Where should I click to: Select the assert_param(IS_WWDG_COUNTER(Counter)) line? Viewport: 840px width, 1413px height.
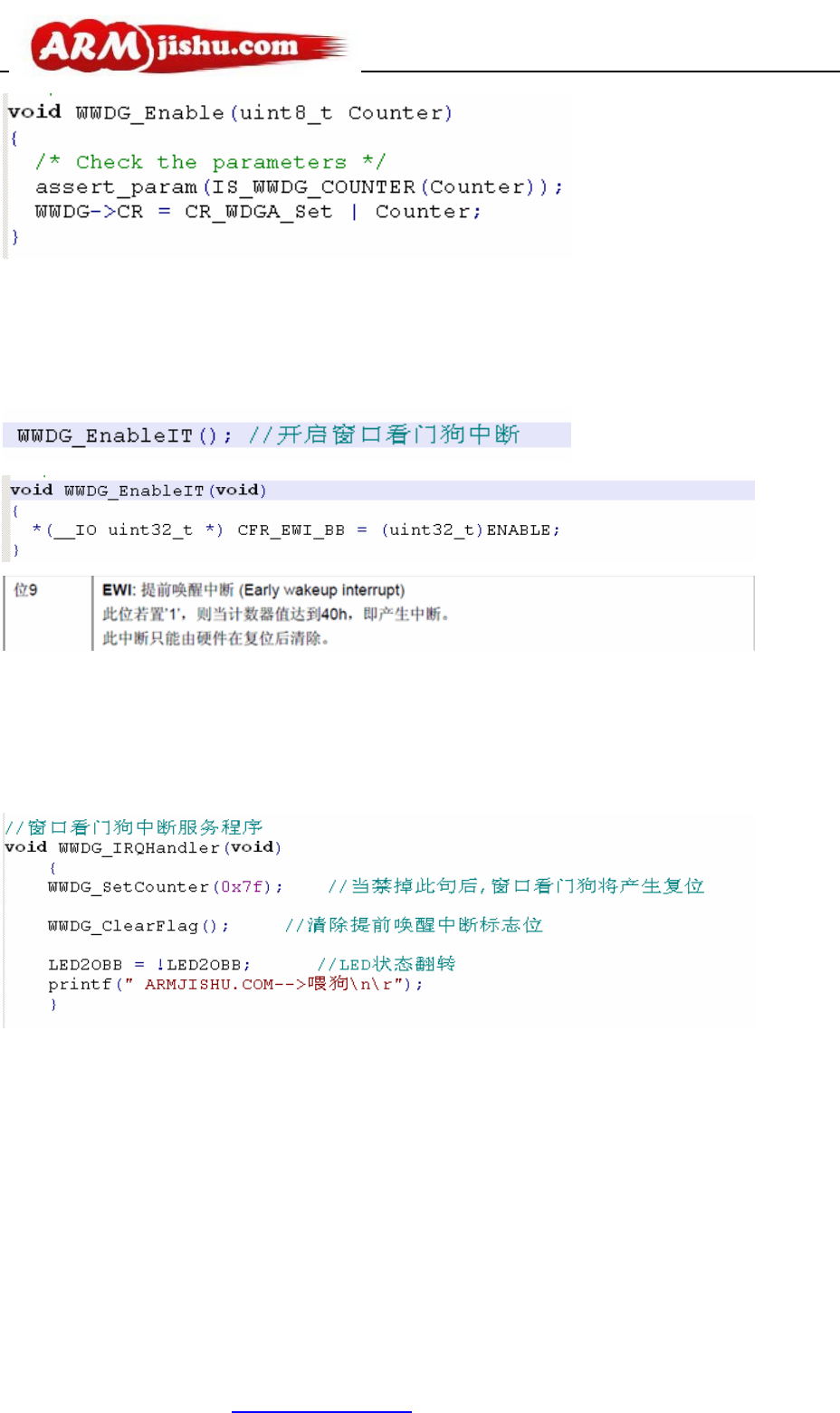click(299, 187)
